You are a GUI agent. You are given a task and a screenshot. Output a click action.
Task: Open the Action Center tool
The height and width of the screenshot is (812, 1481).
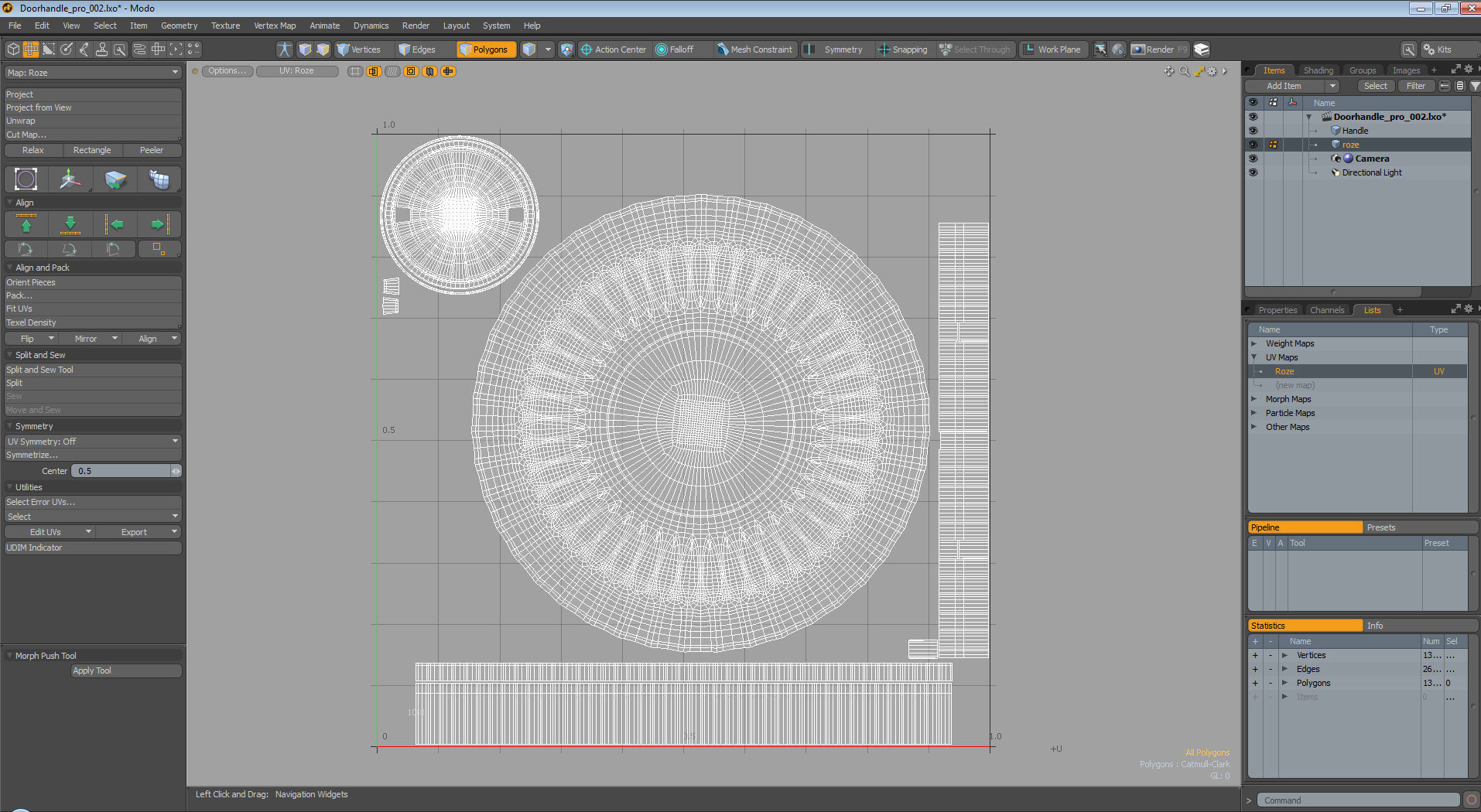coord(614,49)
